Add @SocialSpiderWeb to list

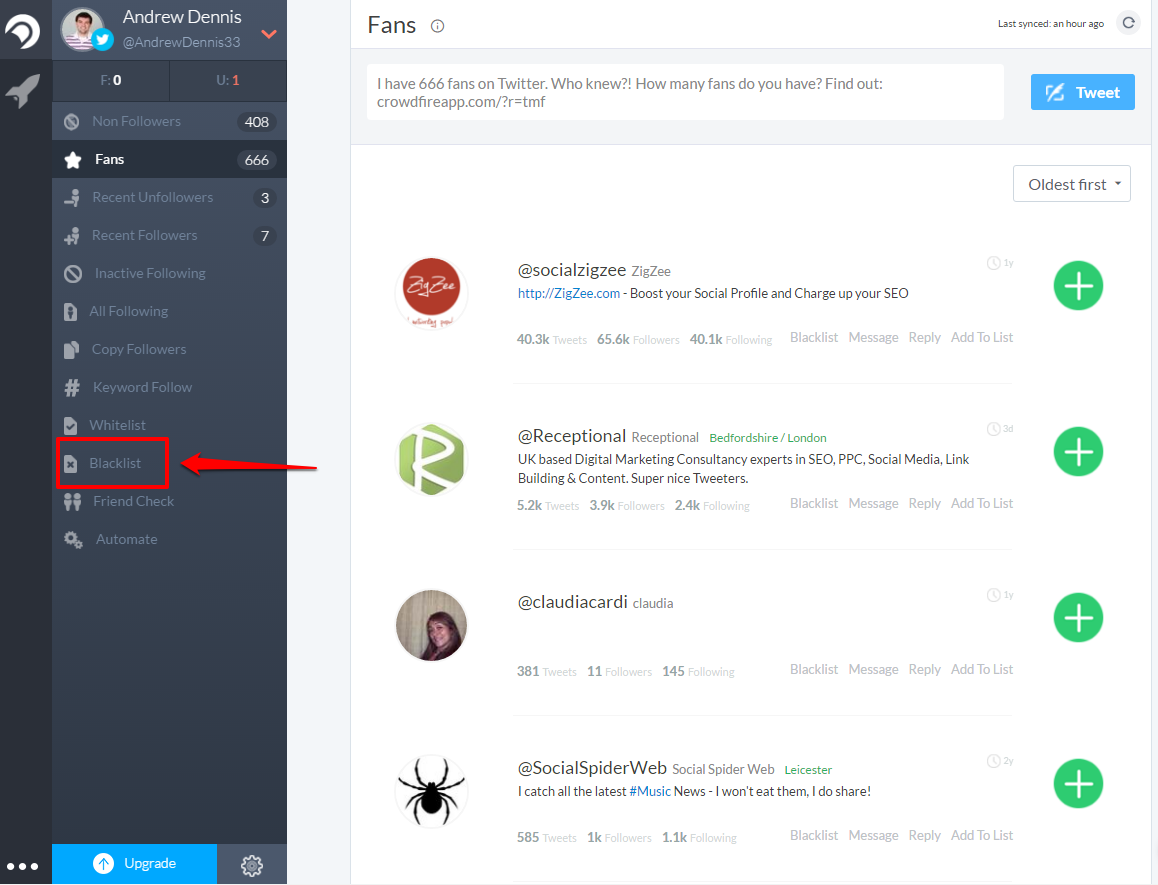(x=981, y=836)
